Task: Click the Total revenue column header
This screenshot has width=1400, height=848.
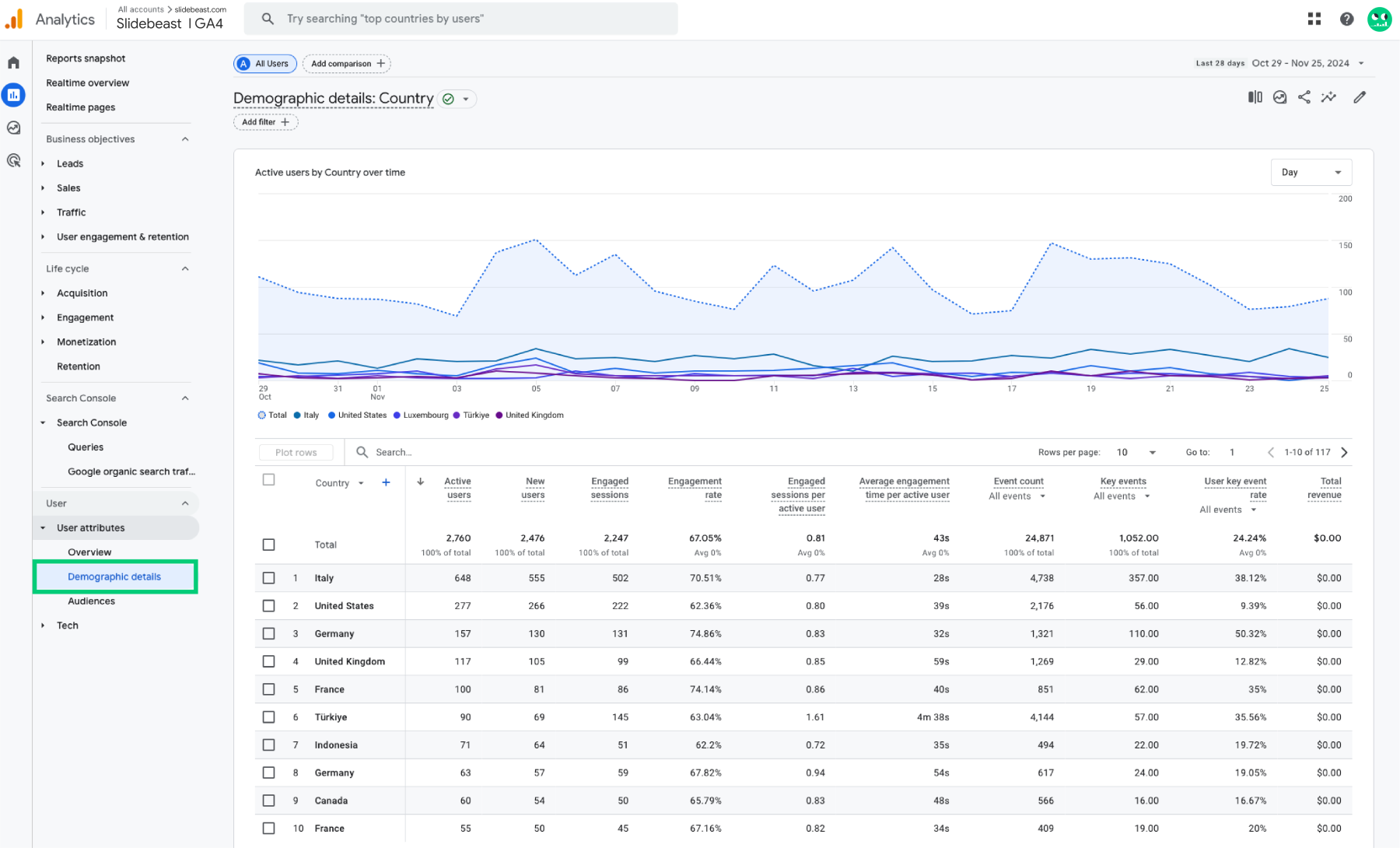Action: click(1325, 488)
